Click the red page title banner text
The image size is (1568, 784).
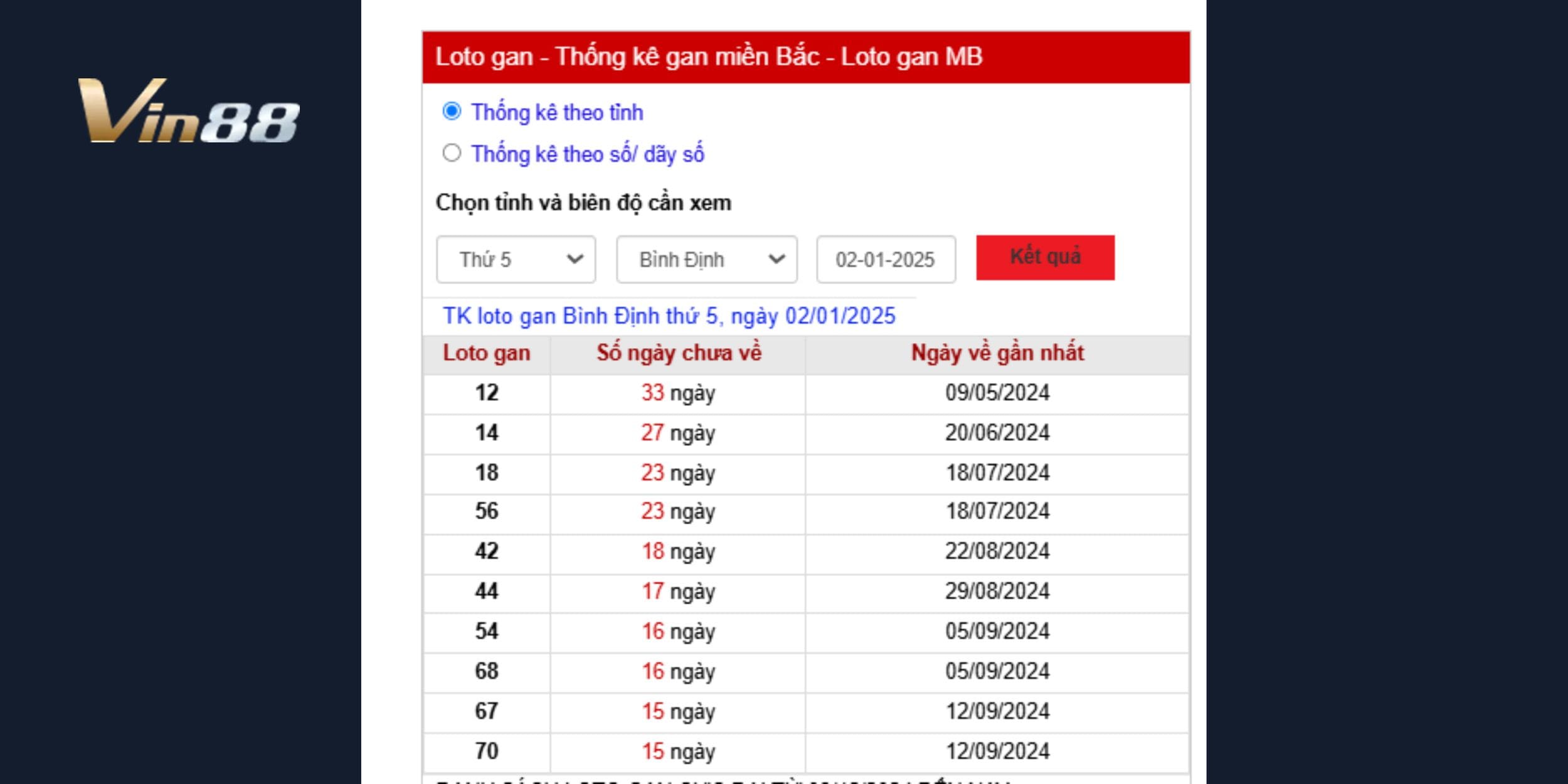pos(709,56)
